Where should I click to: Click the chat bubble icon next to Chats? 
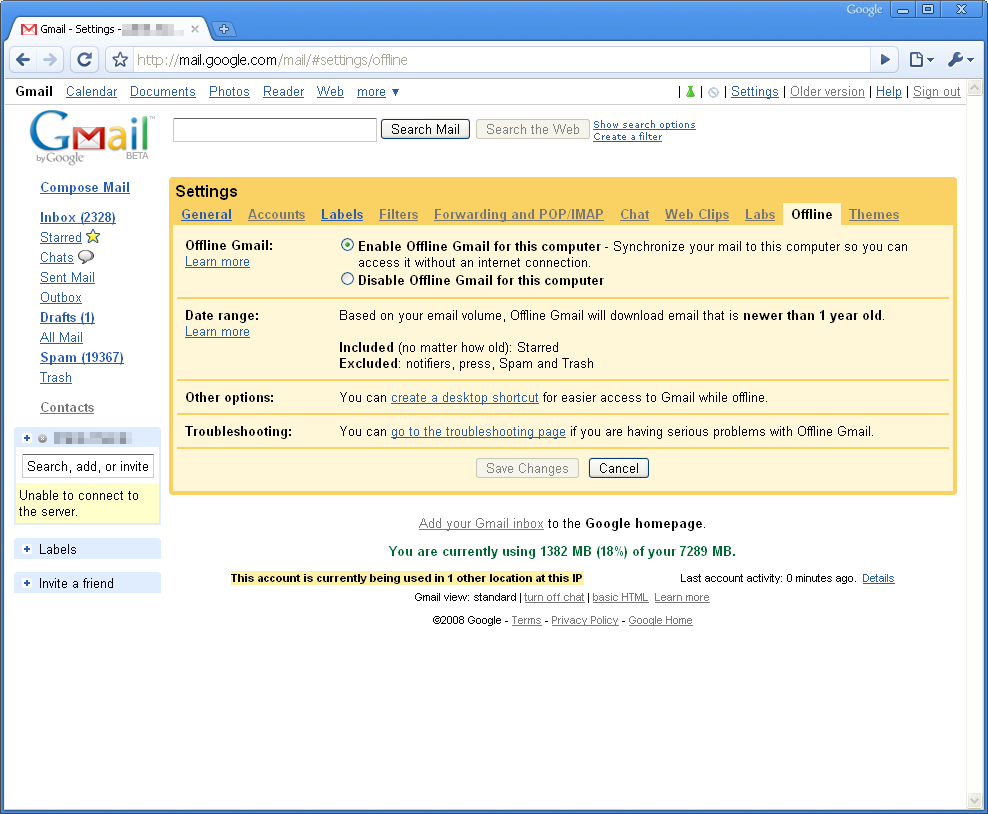coord(86,256)
